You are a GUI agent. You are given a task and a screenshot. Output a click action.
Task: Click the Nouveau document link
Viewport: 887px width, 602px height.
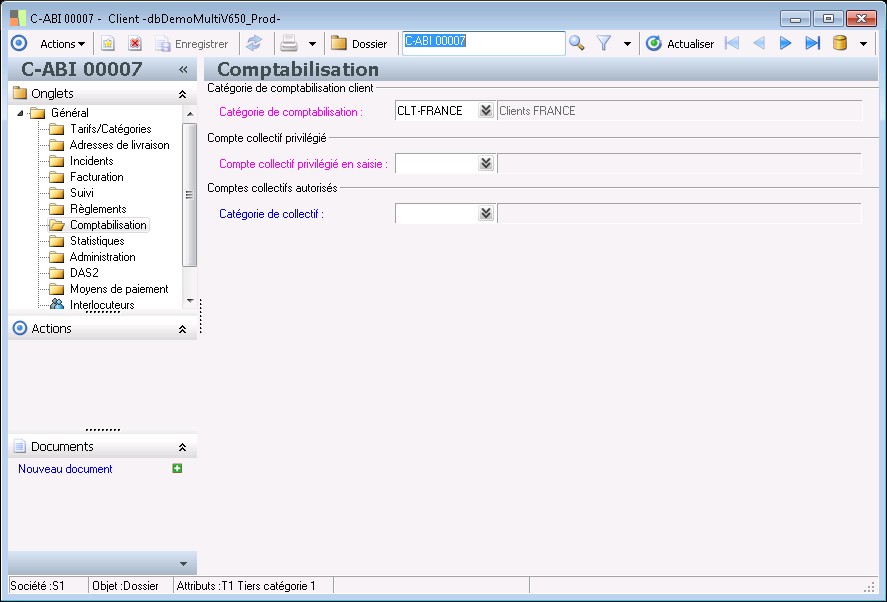(65, 469)
